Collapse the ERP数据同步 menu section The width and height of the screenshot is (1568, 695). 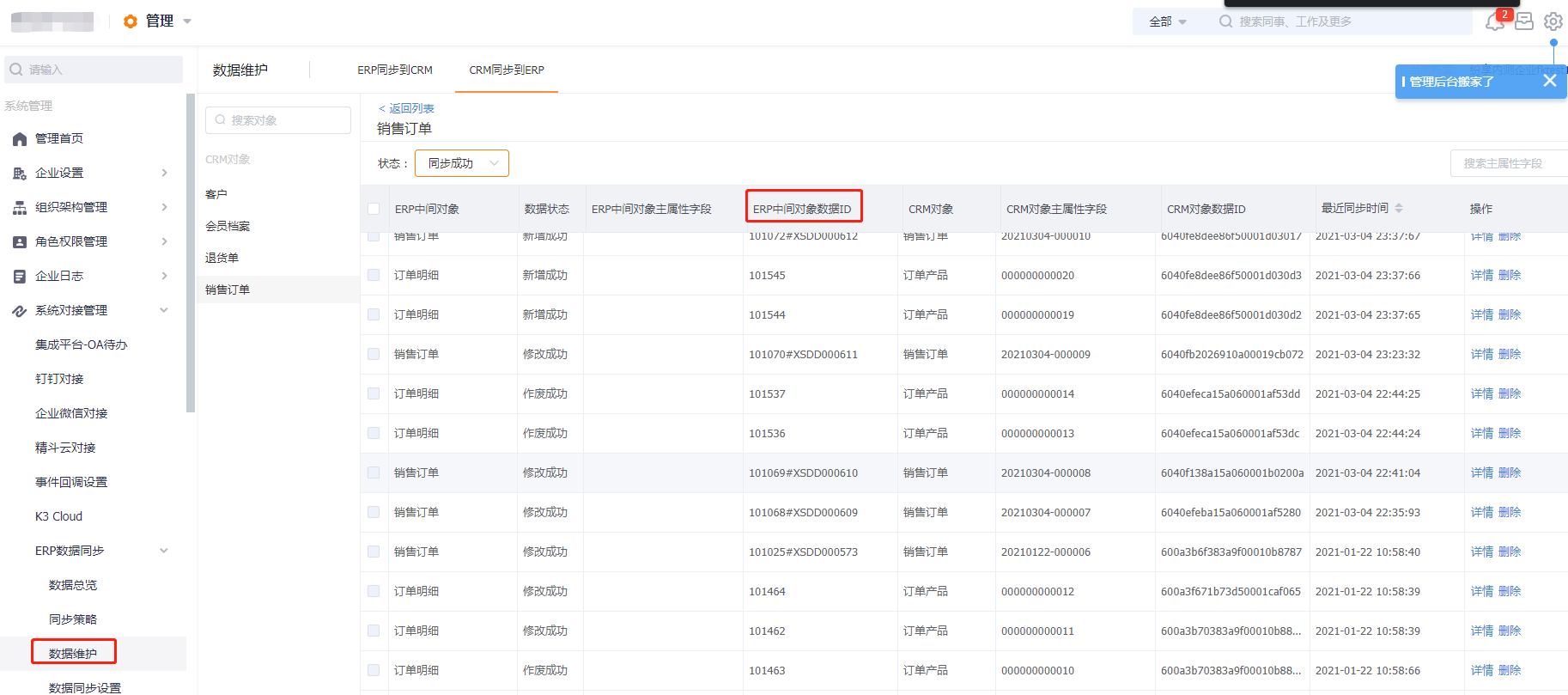coord(163,551)
